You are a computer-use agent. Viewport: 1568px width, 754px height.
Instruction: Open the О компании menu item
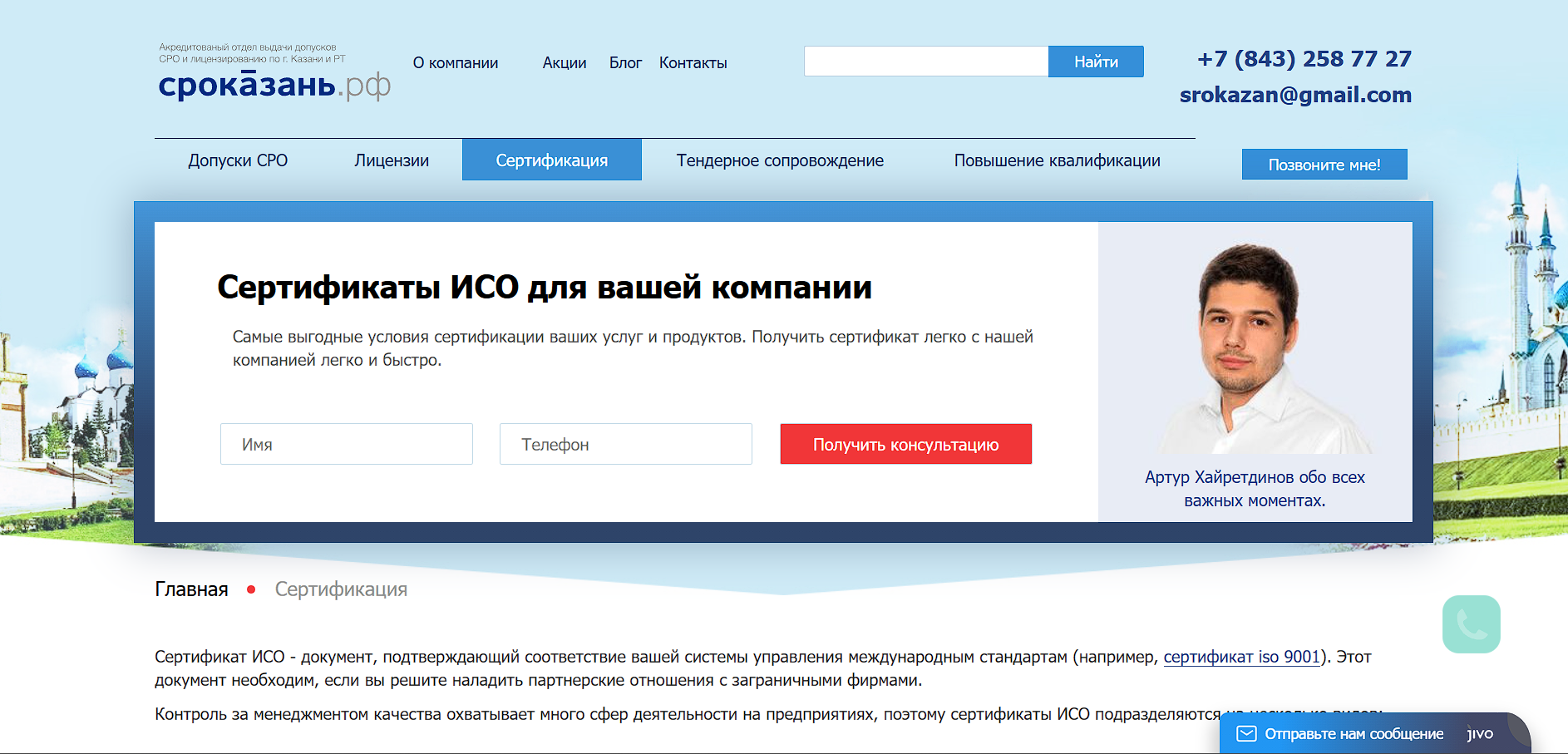(456, 63)
